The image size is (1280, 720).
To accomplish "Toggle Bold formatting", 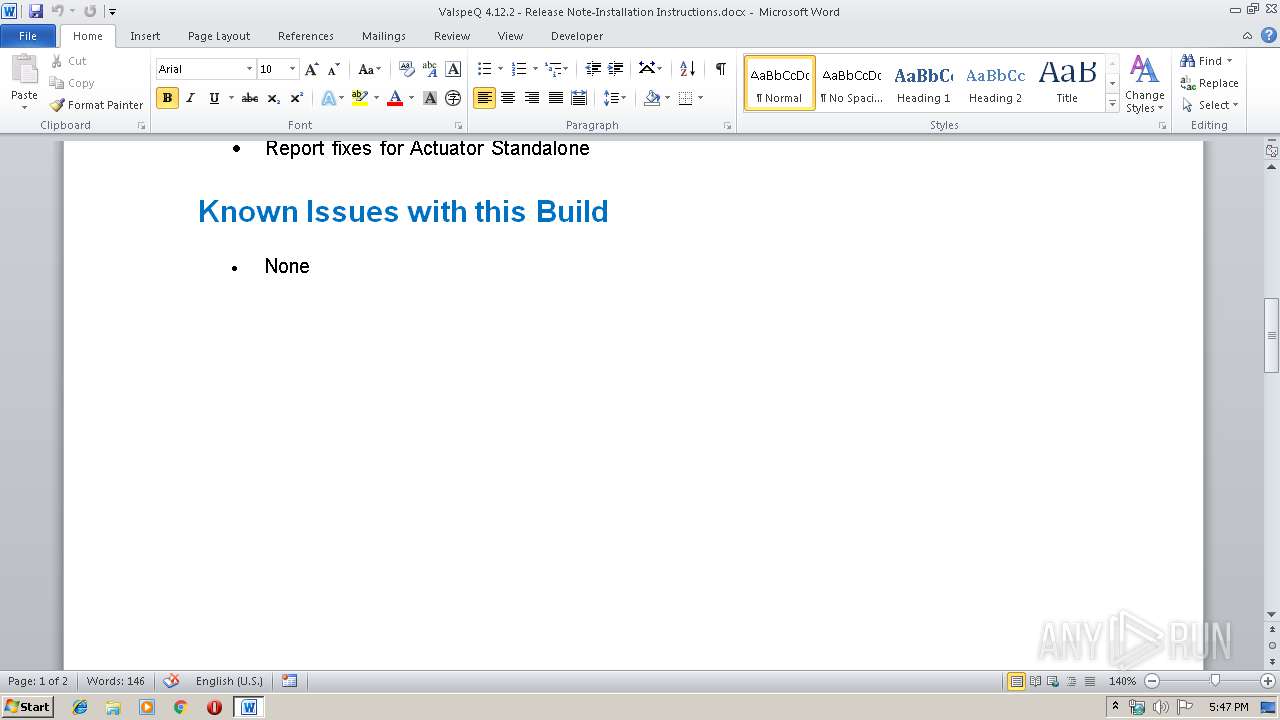I will [167, 98].
